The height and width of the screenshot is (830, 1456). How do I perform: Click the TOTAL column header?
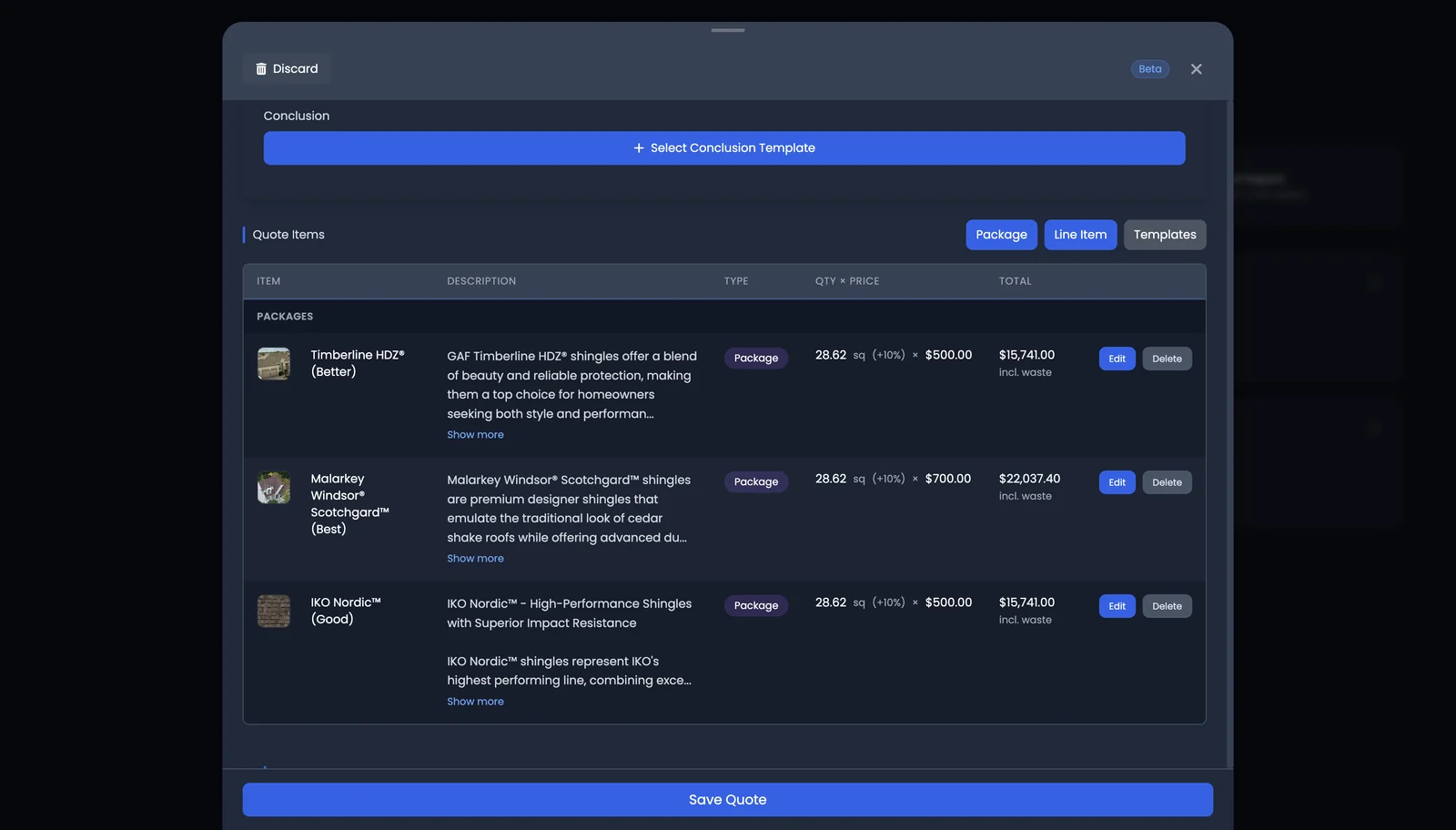pyautogui.click(x=1016, y=281)
